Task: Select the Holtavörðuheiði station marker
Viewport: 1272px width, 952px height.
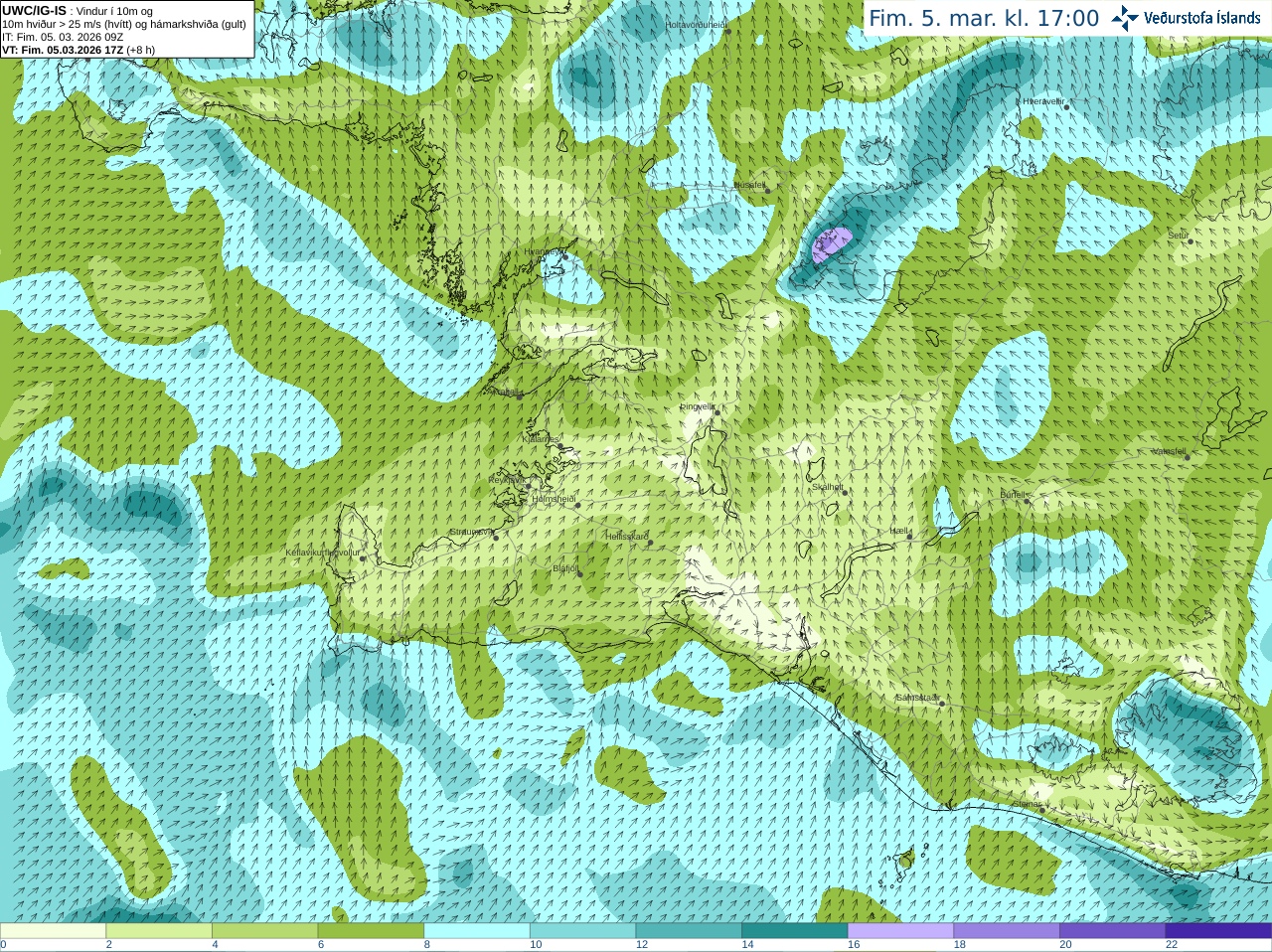Action: tap(727, 31)
